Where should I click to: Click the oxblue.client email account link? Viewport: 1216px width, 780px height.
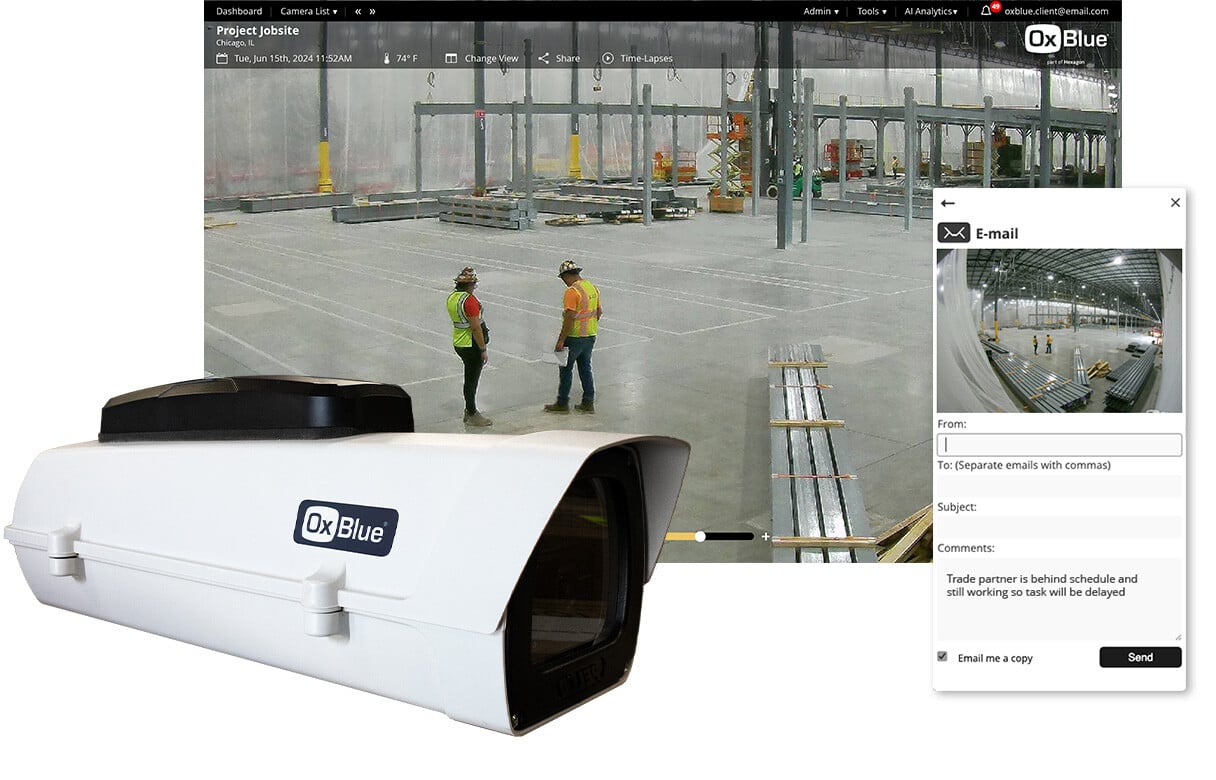[x=1057, y=11]
